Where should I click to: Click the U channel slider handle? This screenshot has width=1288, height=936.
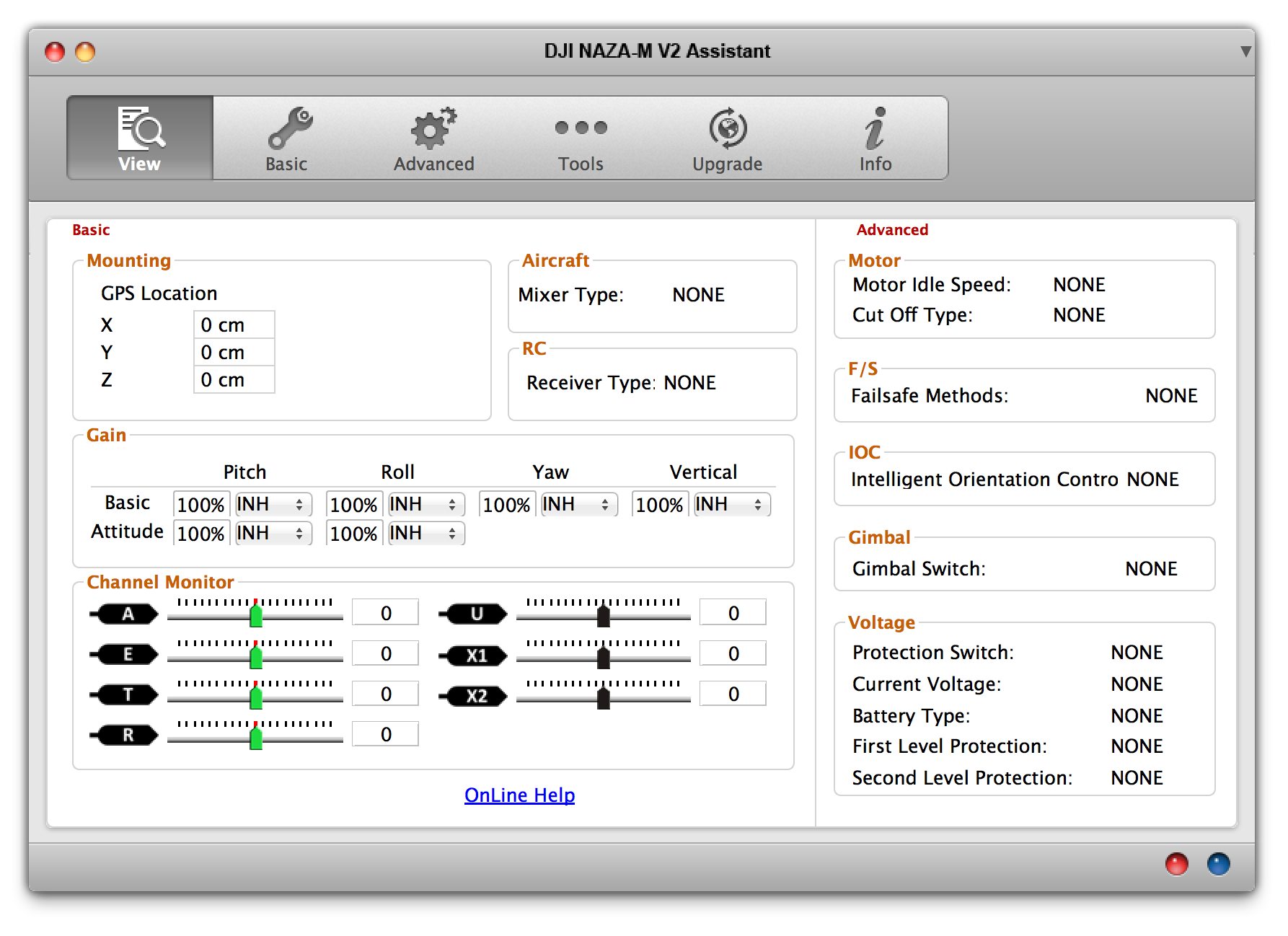604,615
